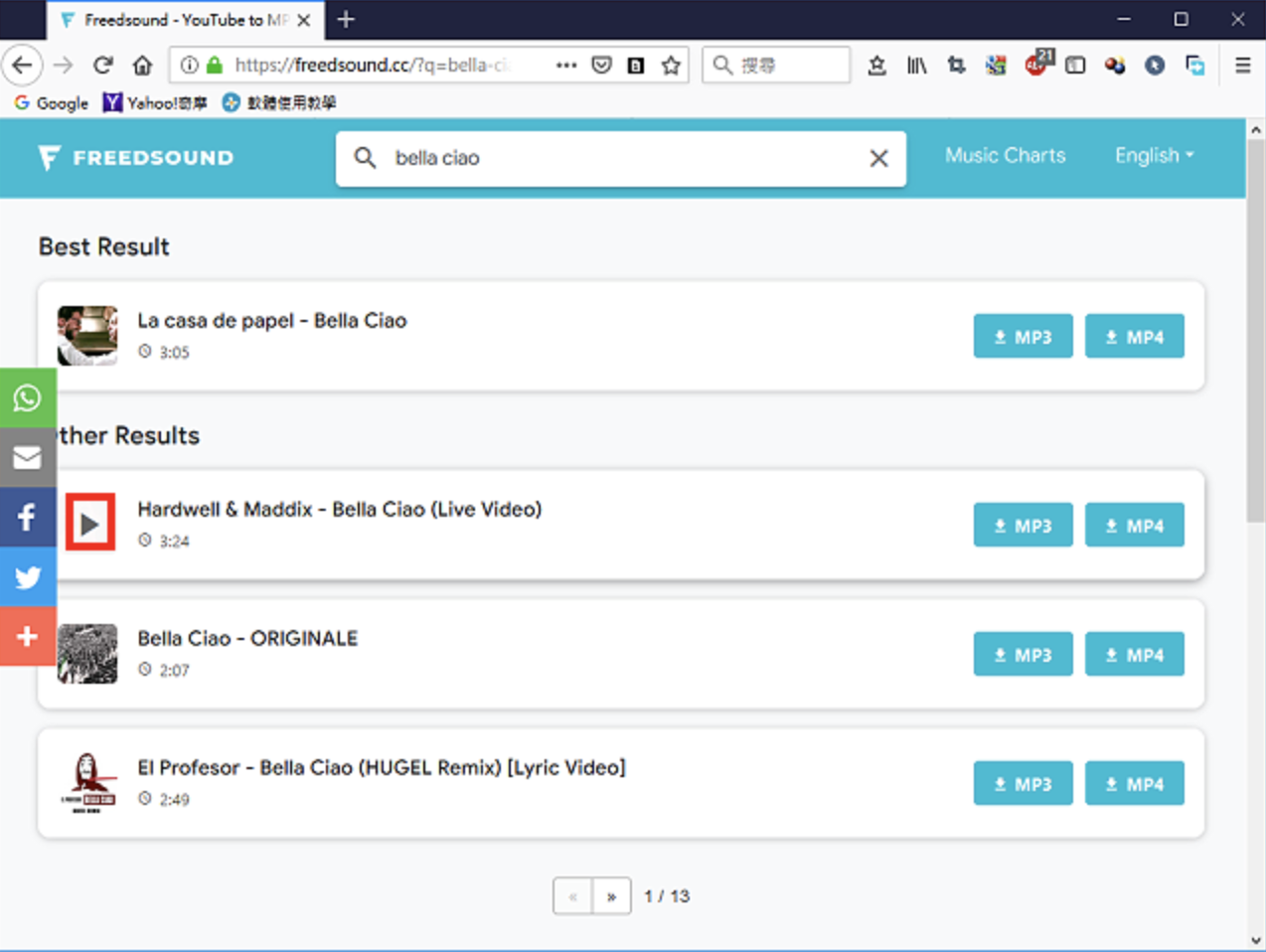Download MP3 of El Profesor HUGEL Remix
Image resolution: width=1266 pixels, height=952 pixels.
click(1023, 784)
